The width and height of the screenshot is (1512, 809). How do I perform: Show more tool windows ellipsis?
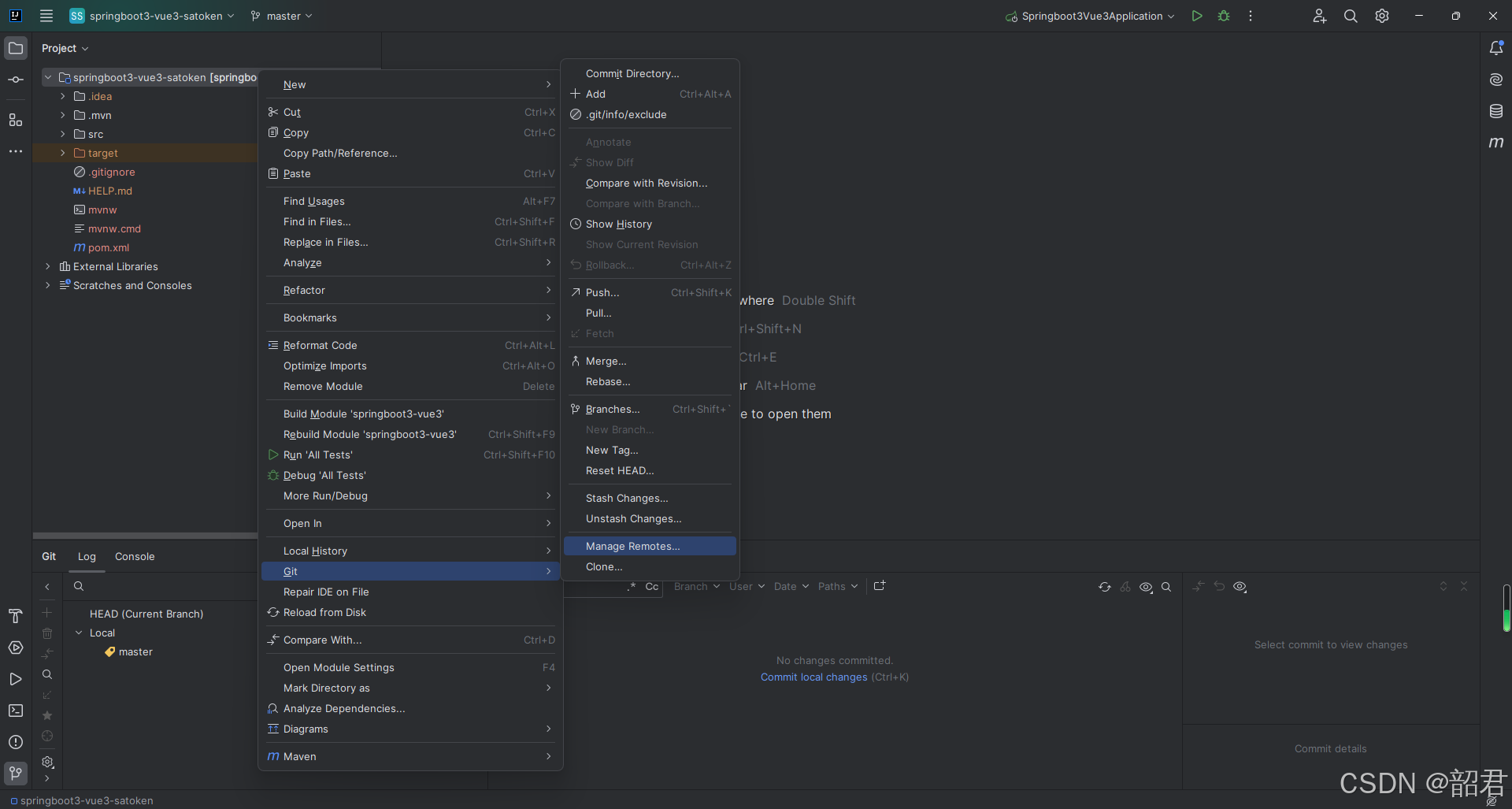point(16,151)
